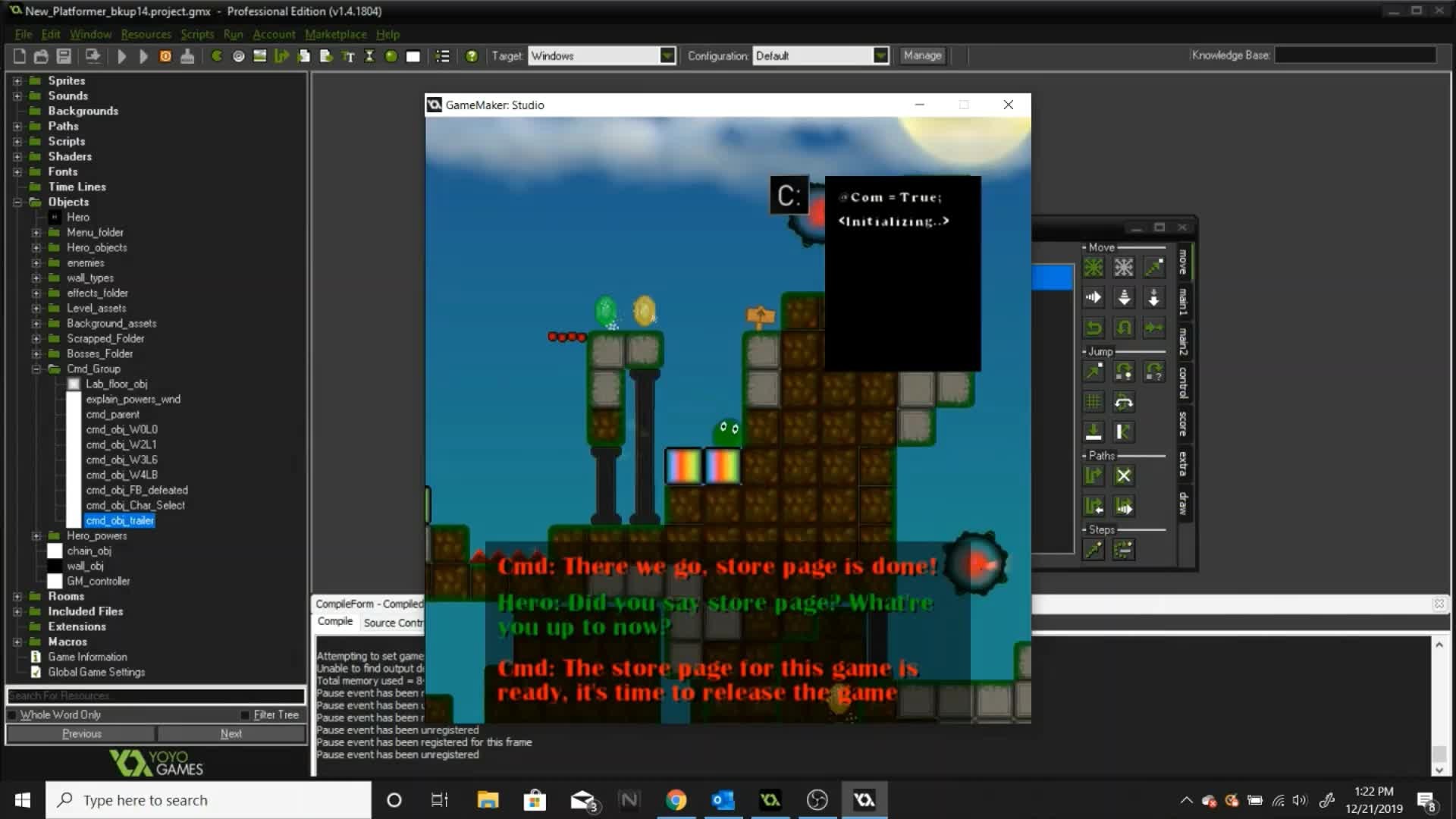Click the Create room white rectangle icon
The width and height of the screenshot is (1456, 819).
click(x=413, y=56)
